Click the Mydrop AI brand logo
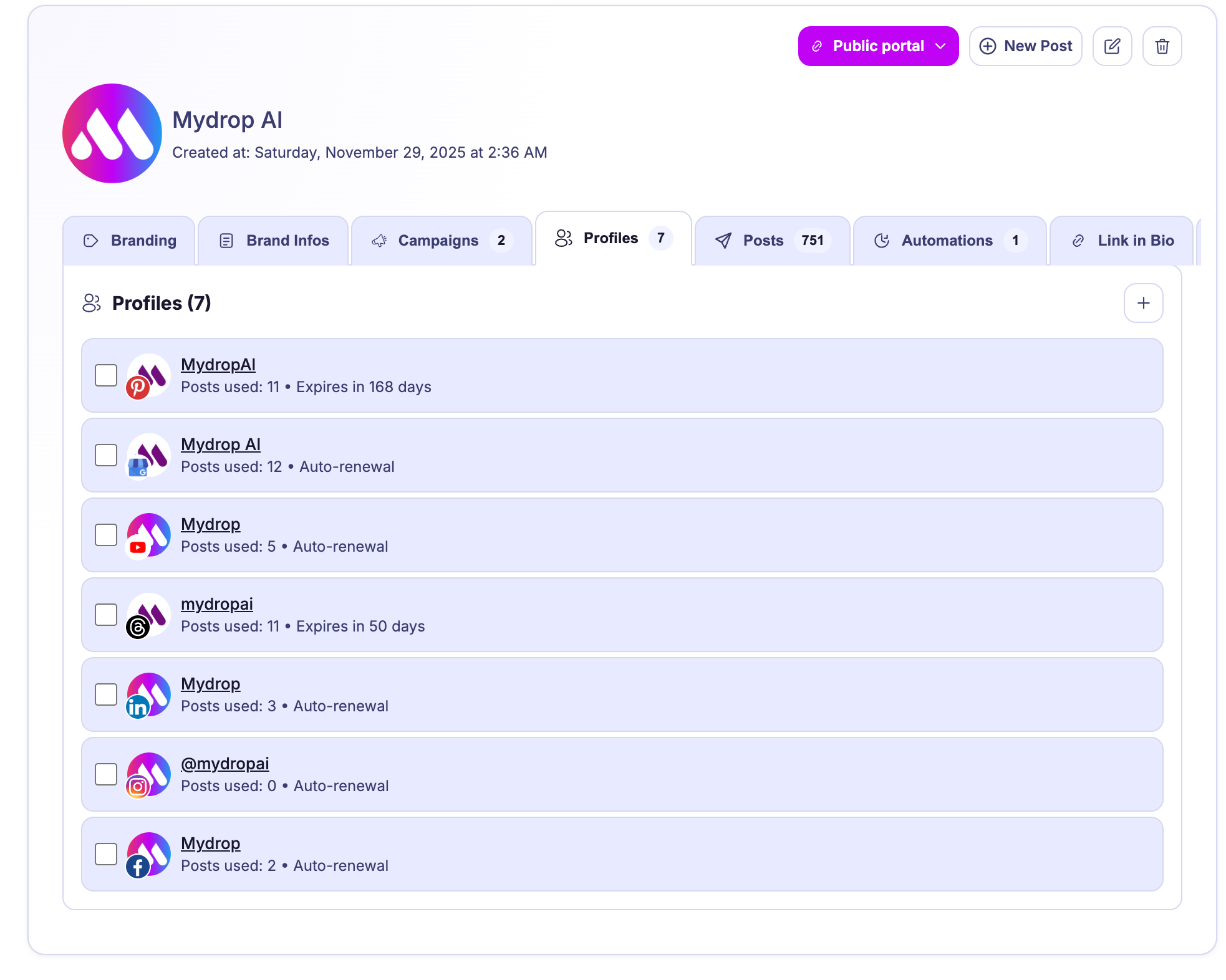The image size is (1226, 980). (112, 133)
